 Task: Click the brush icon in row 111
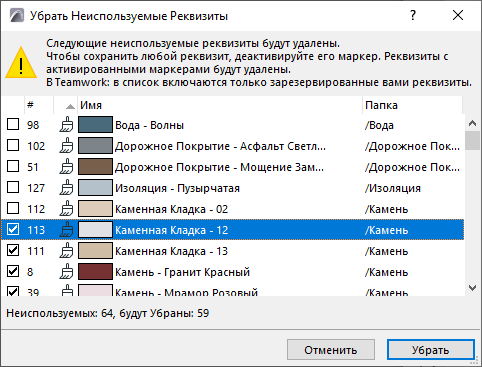67,251
